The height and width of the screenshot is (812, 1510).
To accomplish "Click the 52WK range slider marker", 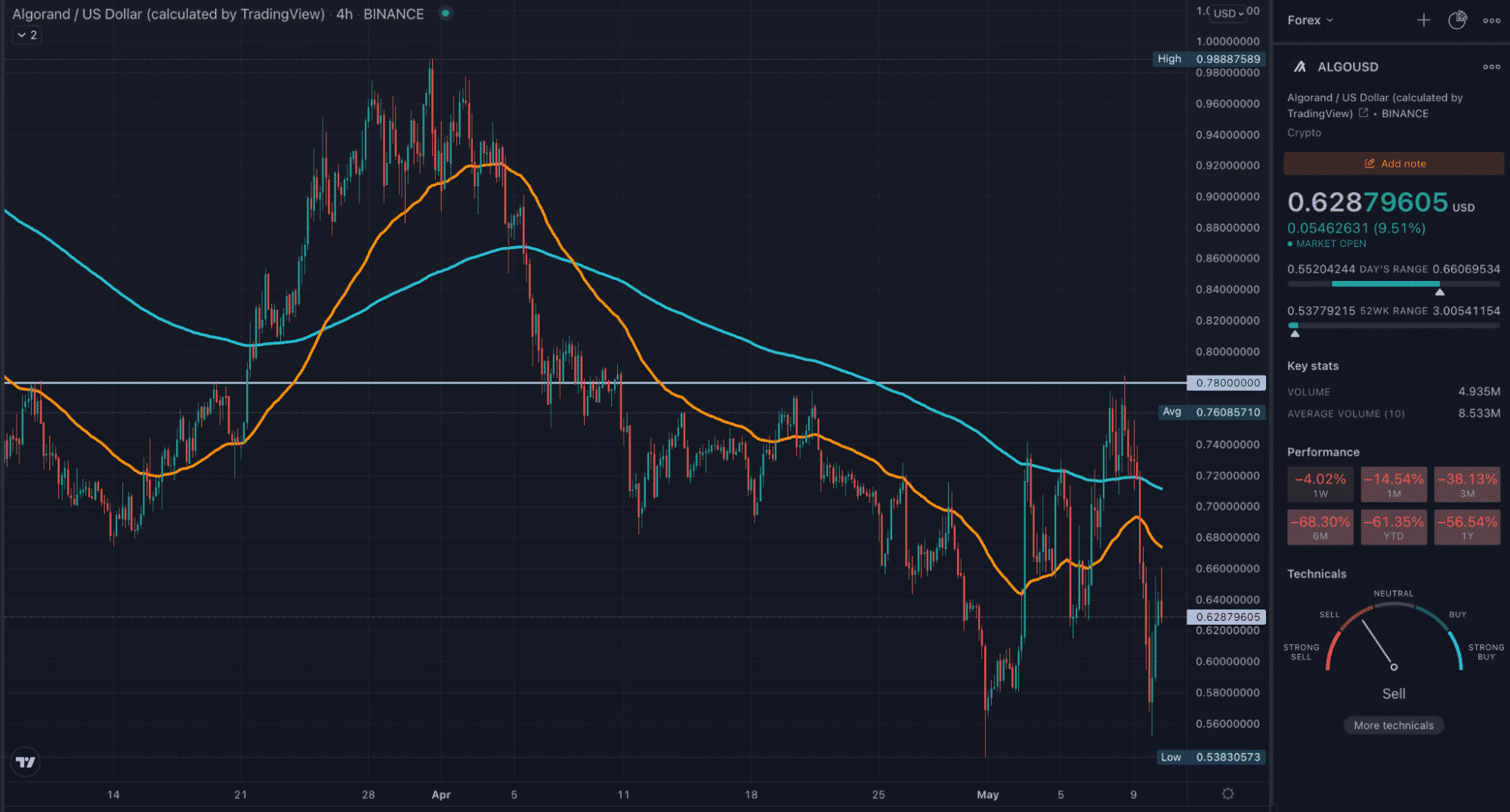I will pyautogui.click(x=1295, y=333).
